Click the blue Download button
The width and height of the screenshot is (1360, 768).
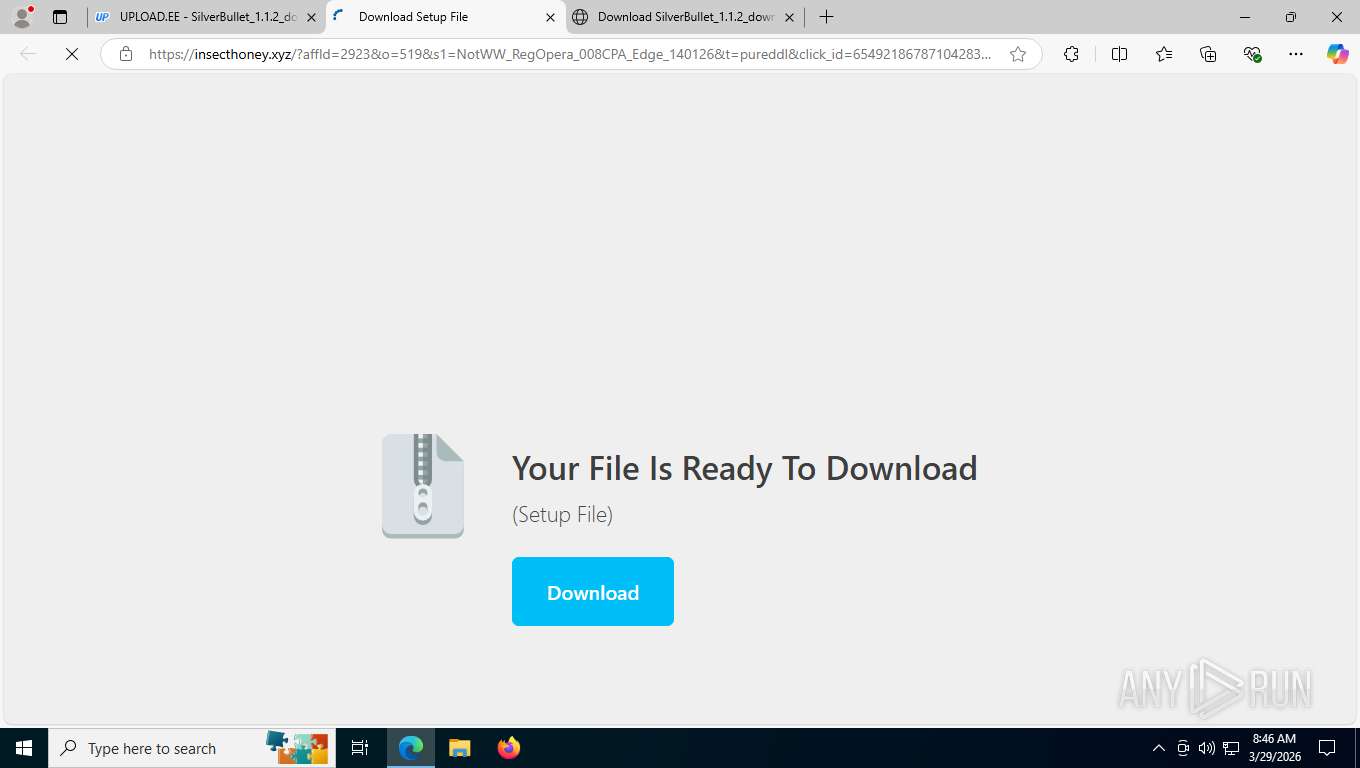(x=593, y=592)
